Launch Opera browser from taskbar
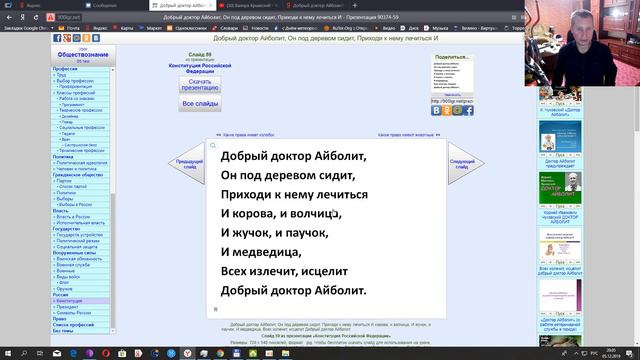This screenshot has height=360, width=640. (106, 353)
